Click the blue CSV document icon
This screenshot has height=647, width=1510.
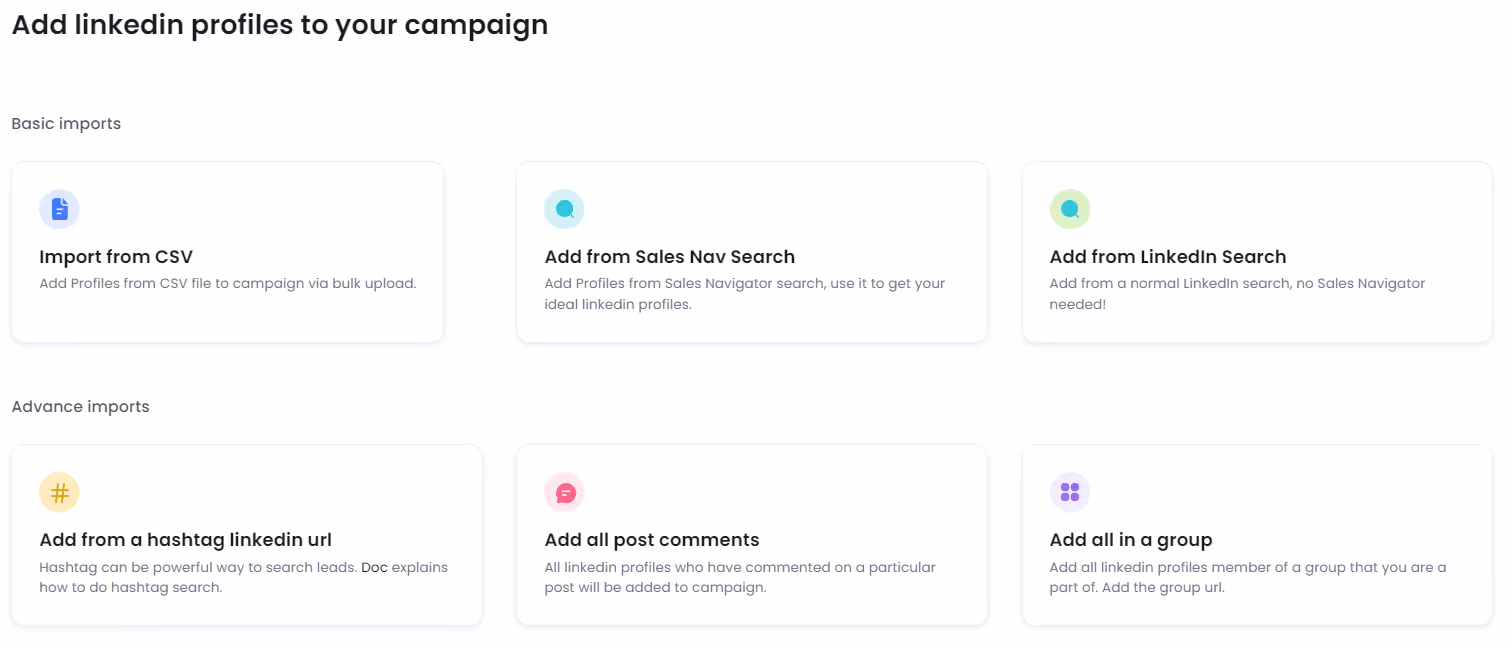[x=59, y=209]
